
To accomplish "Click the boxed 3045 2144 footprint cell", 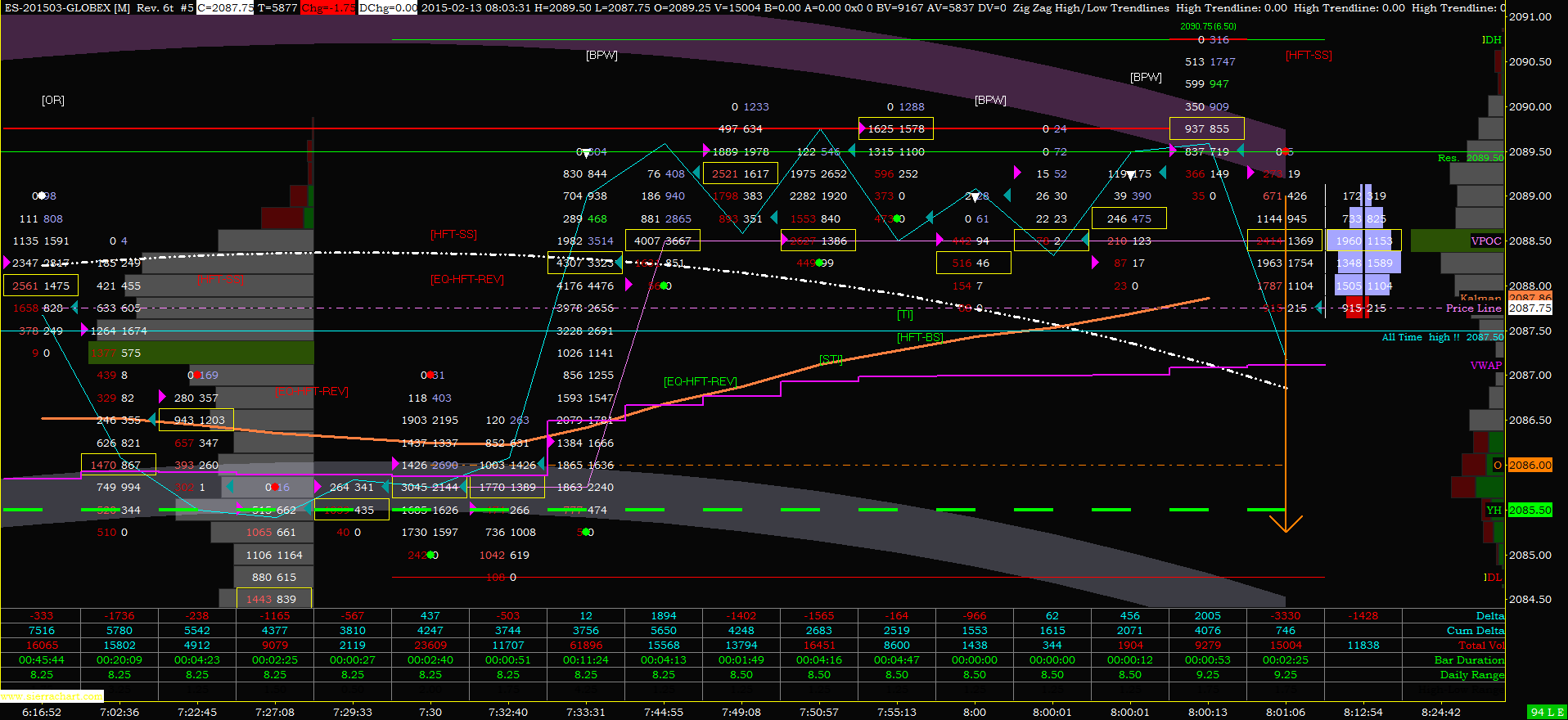I will (430, 487).
